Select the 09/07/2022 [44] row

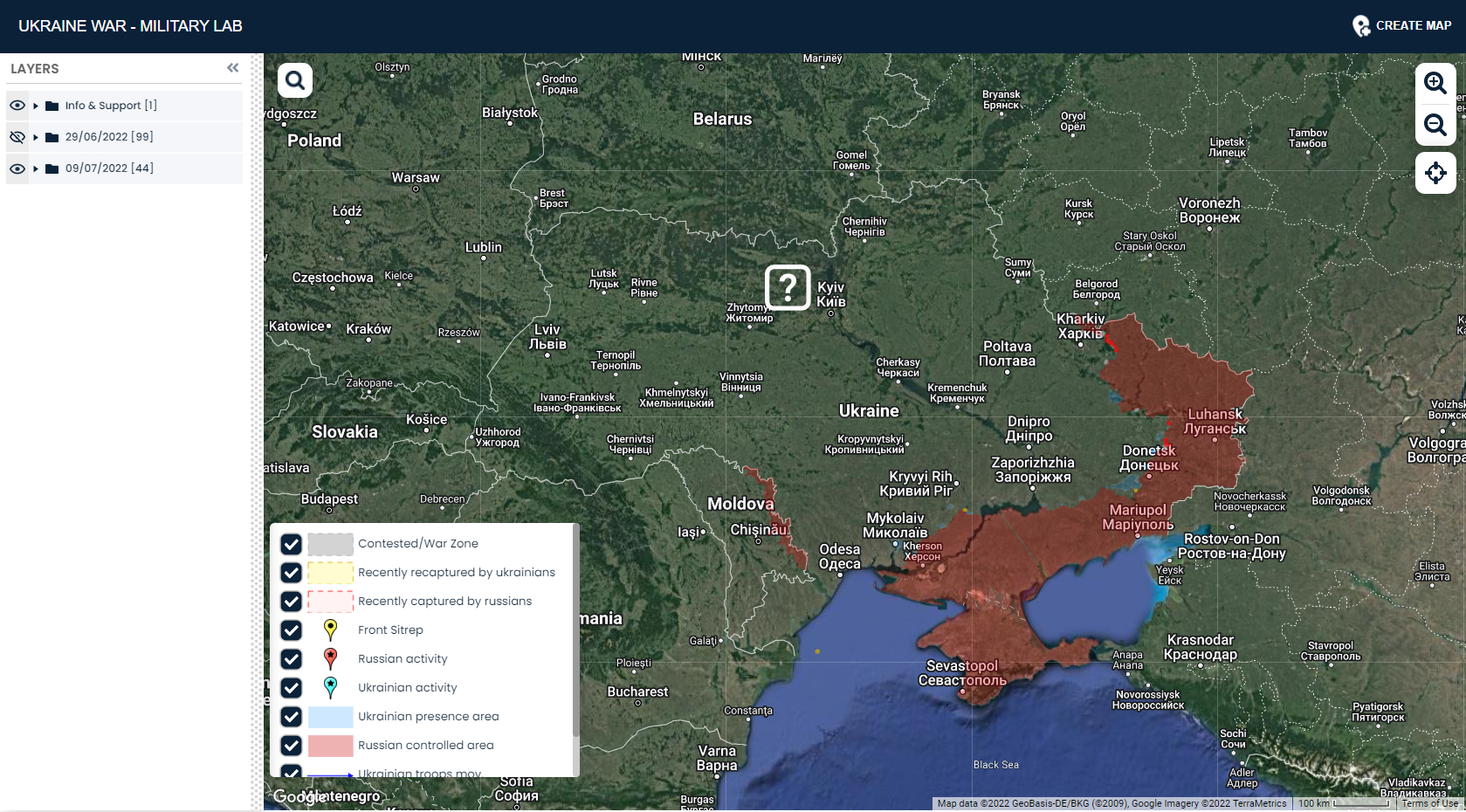[124, 169]
